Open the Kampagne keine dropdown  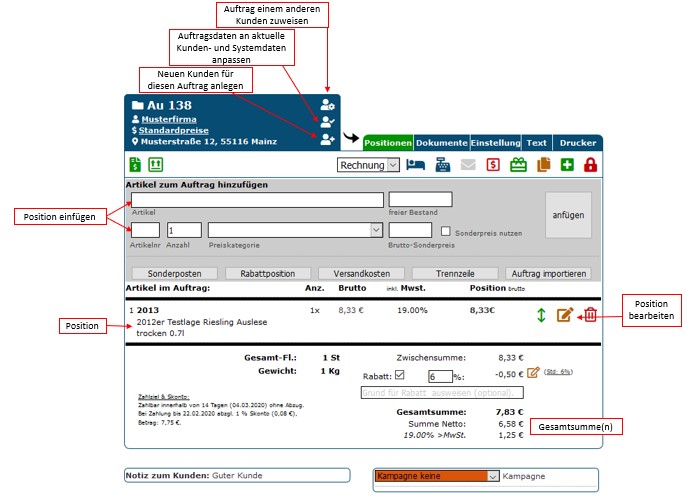coord(436,477)
